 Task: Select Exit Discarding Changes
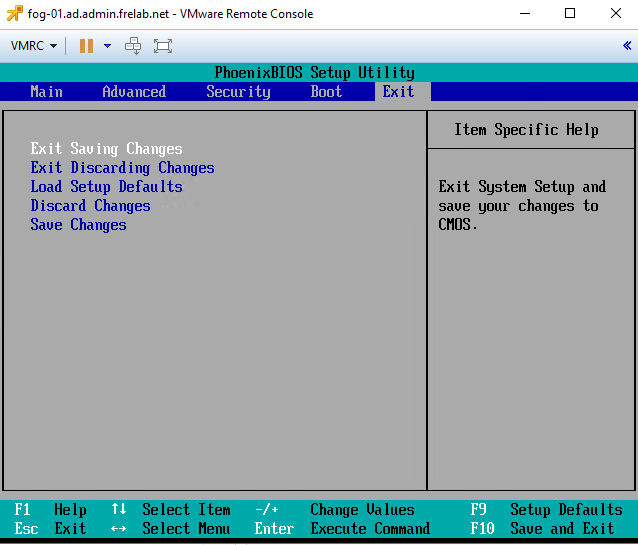point(122,168)
